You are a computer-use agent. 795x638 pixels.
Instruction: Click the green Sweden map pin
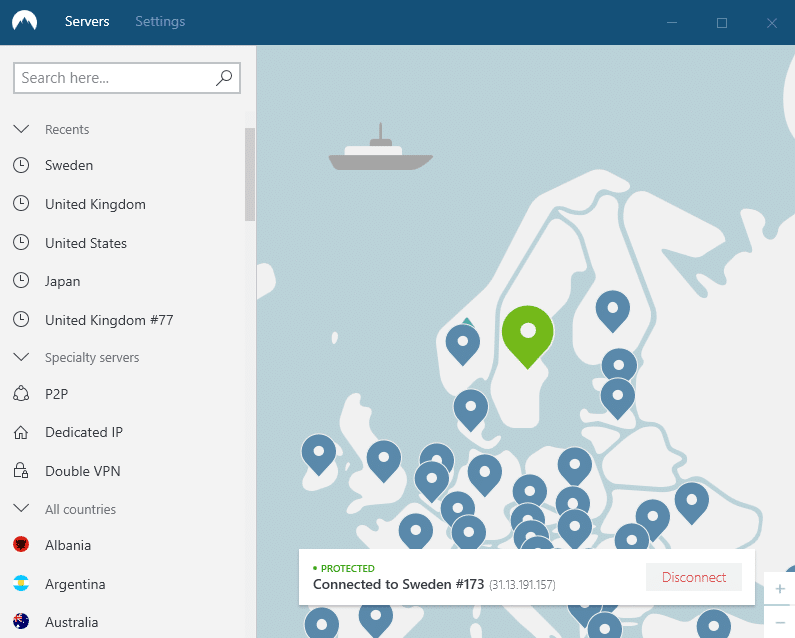tap(528, 335)
